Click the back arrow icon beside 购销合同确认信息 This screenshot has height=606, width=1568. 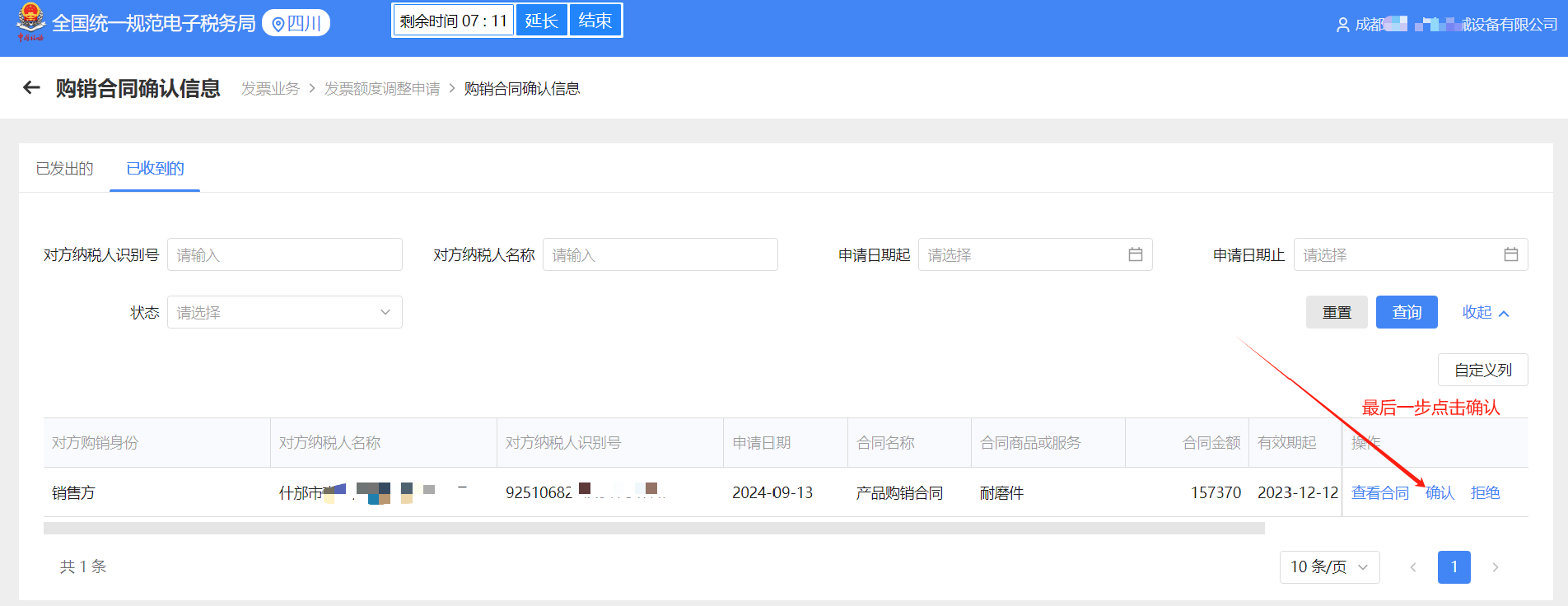coord(31,88)
